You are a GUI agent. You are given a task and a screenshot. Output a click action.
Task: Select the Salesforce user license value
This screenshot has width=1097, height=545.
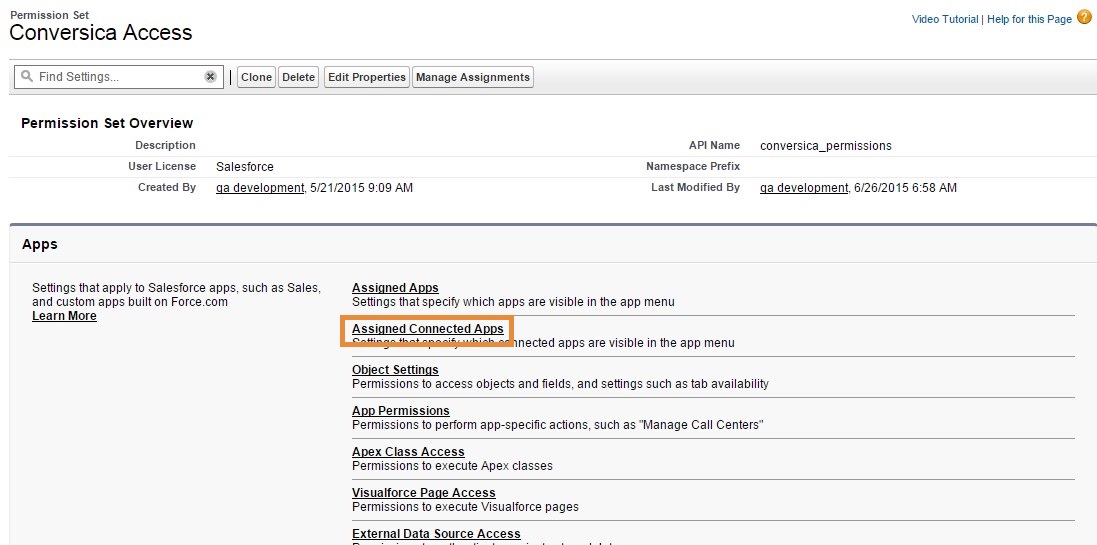pyautogui.click(x=245, y=167)
